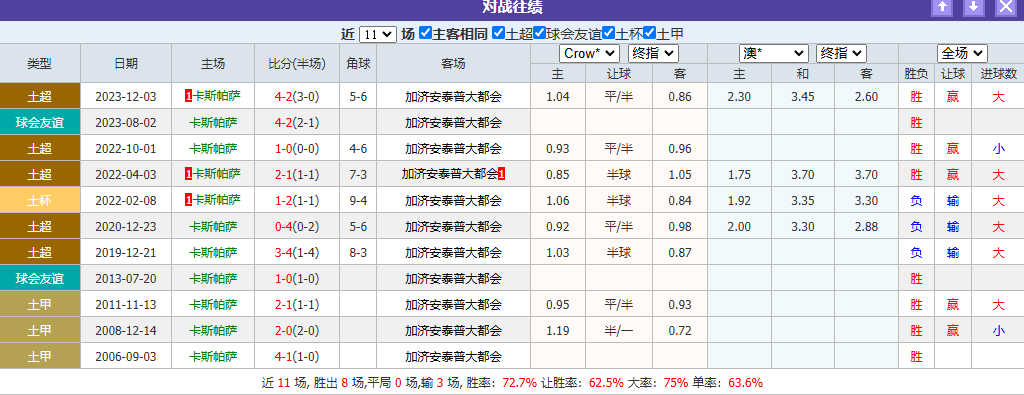Open 终指 dropdown next to Crow*
The height and width of the screenshot is (395, 1024).
click(653, 54)
